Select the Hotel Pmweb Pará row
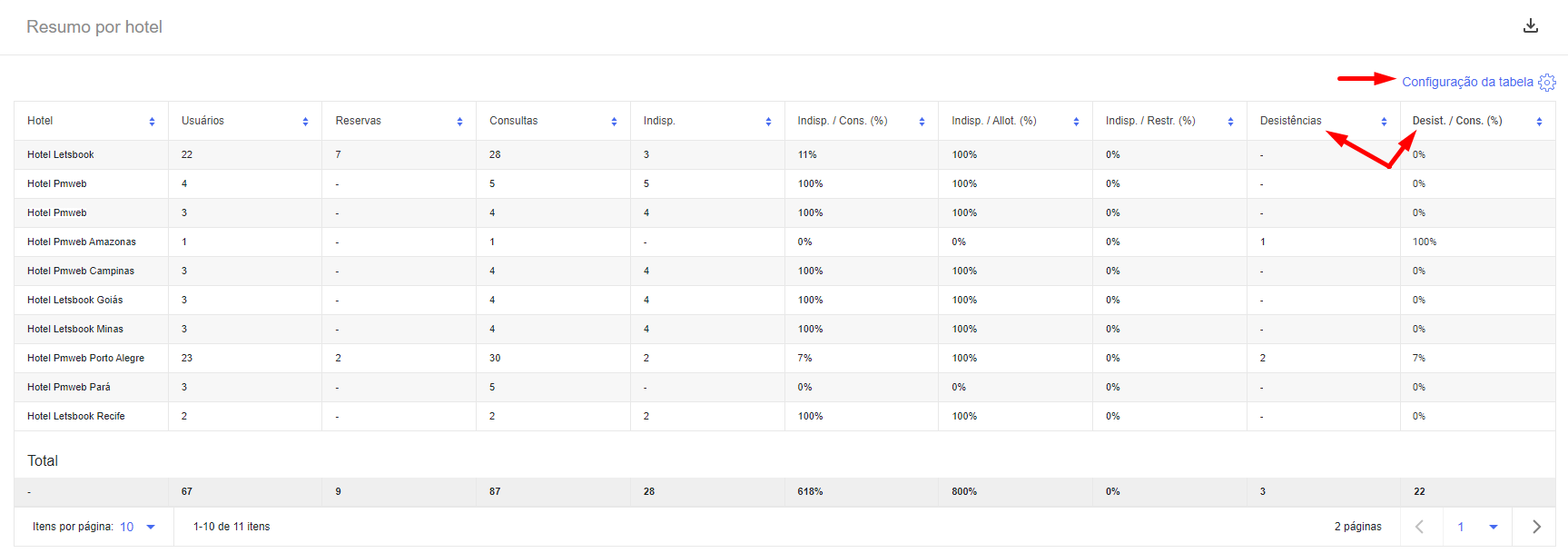 point(784,387)
